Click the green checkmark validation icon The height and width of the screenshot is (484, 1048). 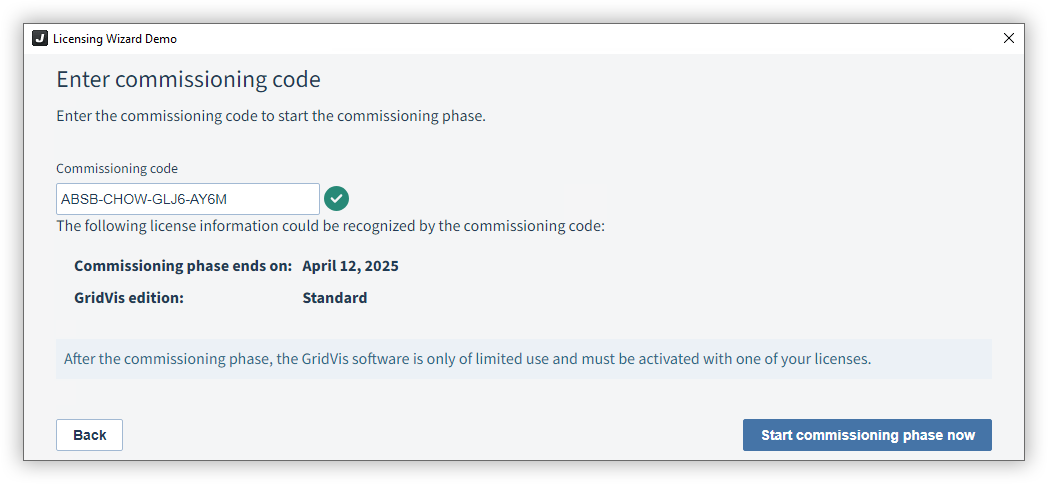[x=336, y=199]
